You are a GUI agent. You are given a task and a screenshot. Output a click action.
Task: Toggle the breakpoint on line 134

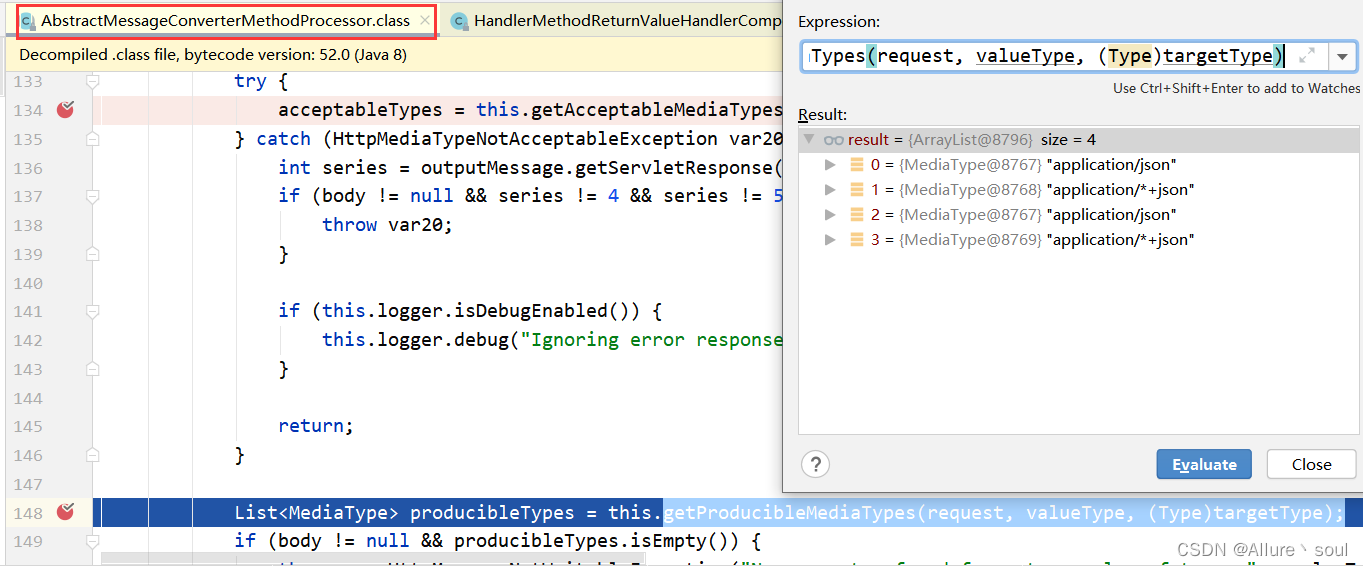66,110
